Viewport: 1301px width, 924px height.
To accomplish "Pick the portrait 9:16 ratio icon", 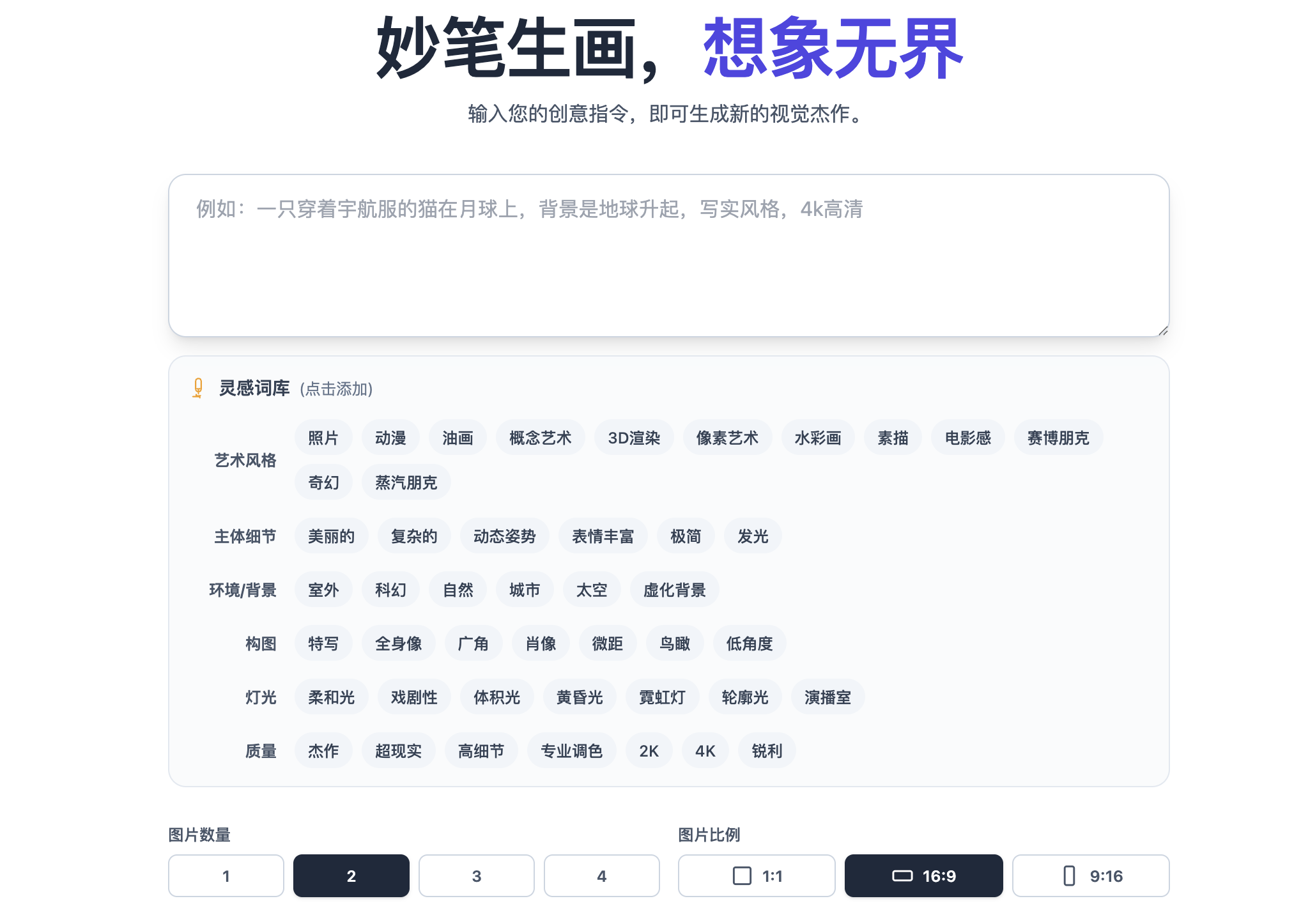I will pos(1068,875).
